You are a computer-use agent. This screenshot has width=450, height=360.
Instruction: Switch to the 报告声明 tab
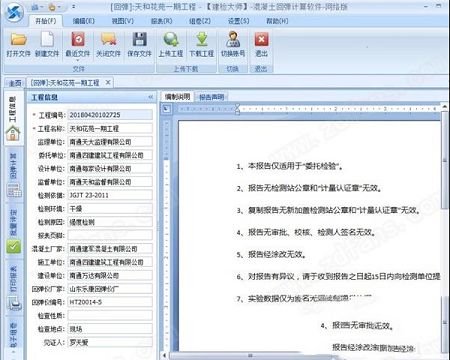(x=211, y=97)
